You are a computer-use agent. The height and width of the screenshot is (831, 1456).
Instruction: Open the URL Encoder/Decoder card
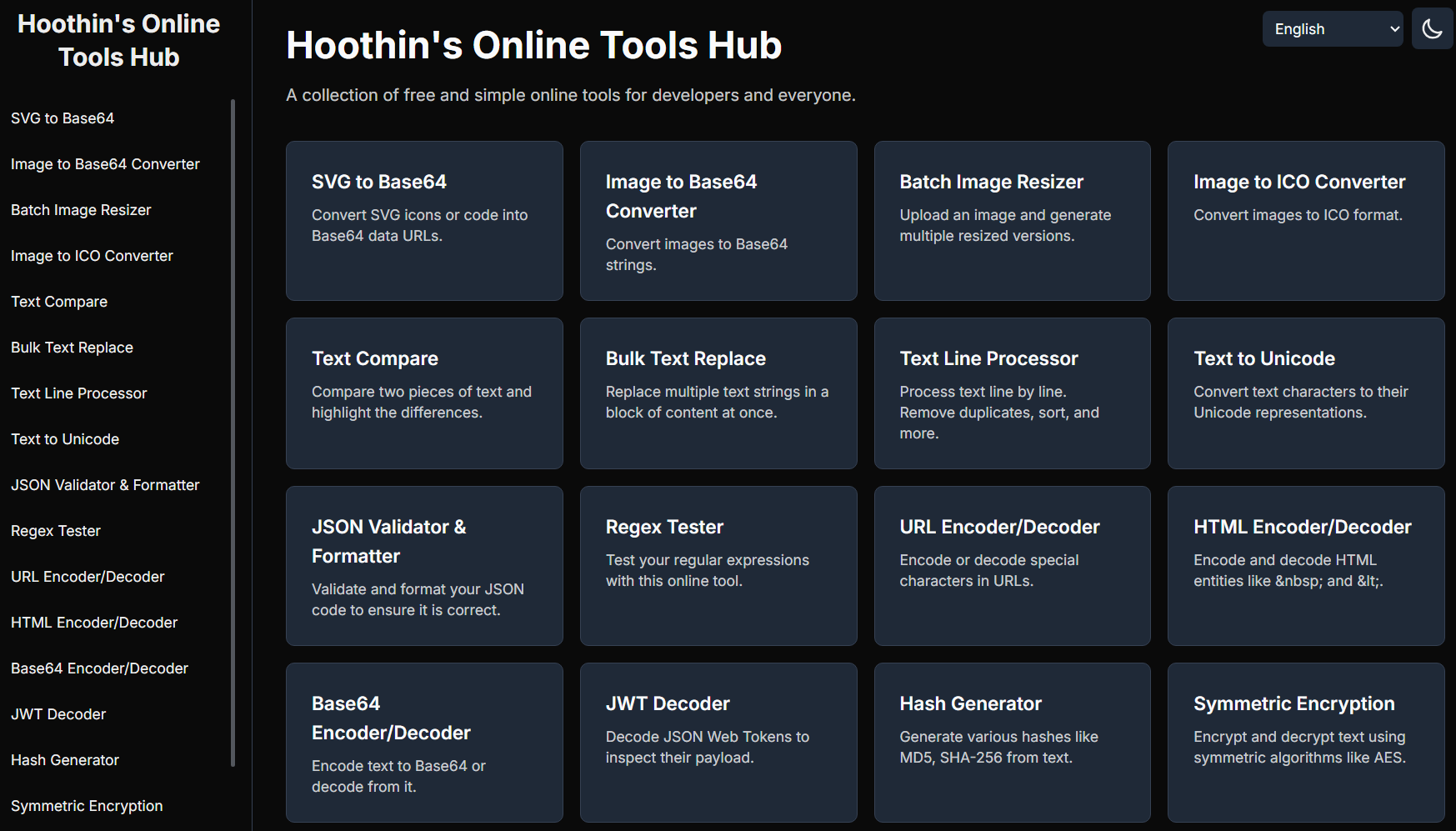pos(1012,565)
